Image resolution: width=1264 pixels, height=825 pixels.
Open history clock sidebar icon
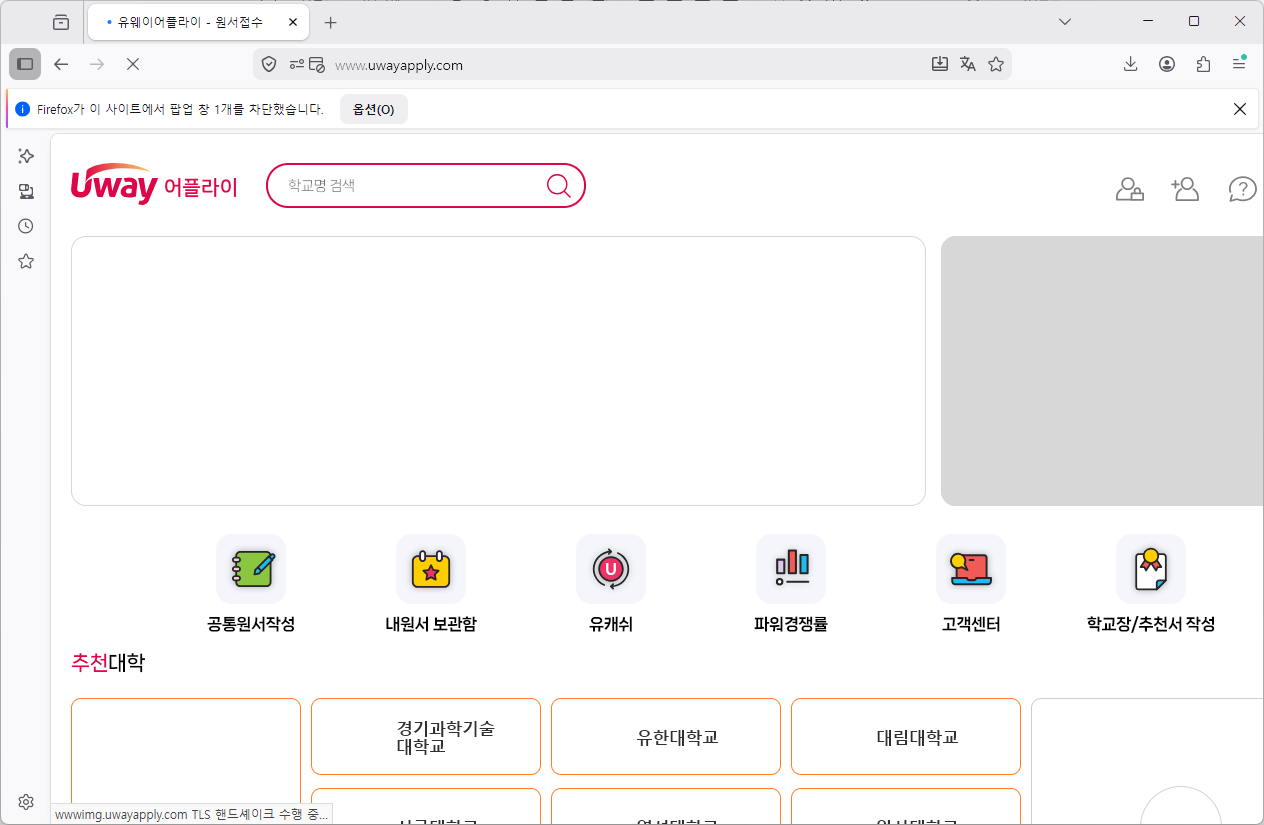pos(26,226)
